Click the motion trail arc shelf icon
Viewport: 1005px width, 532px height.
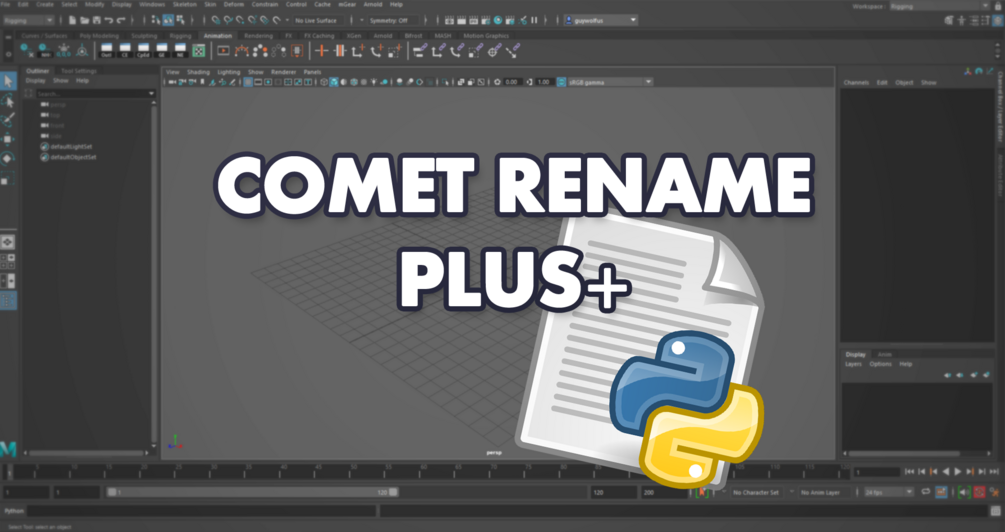[x=242, y=51]
